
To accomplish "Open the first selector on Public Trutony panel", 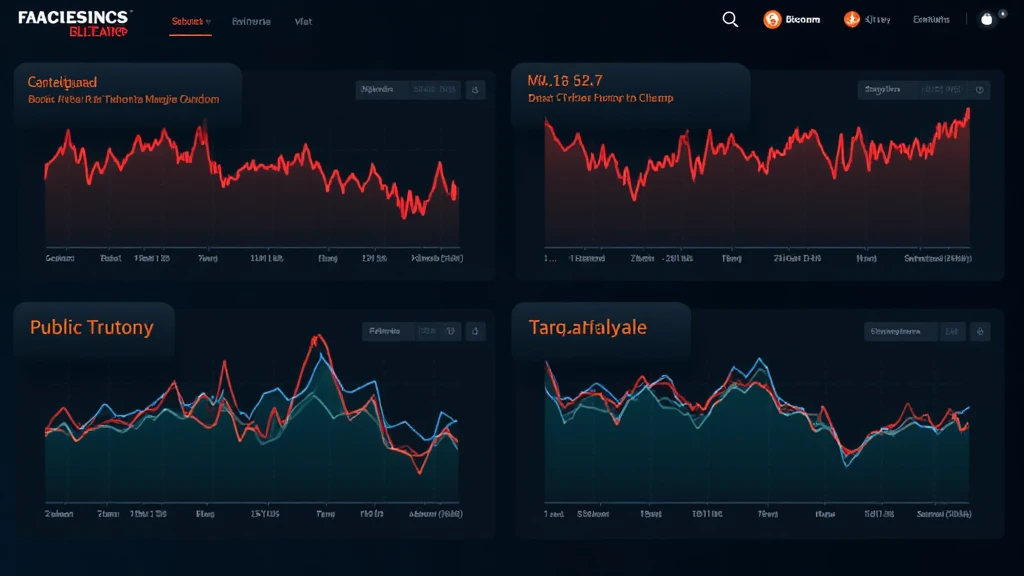I will pyautogui.click(x=385, y=331).
